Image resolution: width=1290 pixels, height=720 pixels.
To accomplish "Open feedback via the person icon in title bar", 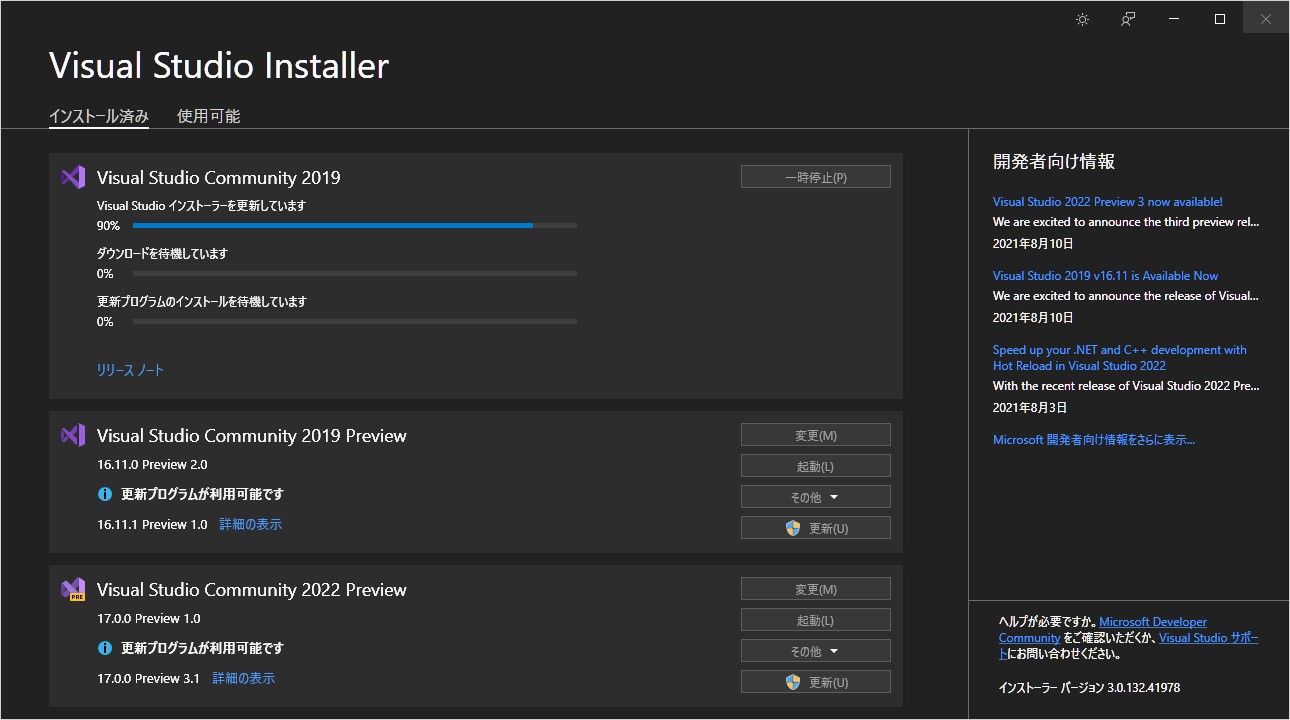I will 1127,18.
